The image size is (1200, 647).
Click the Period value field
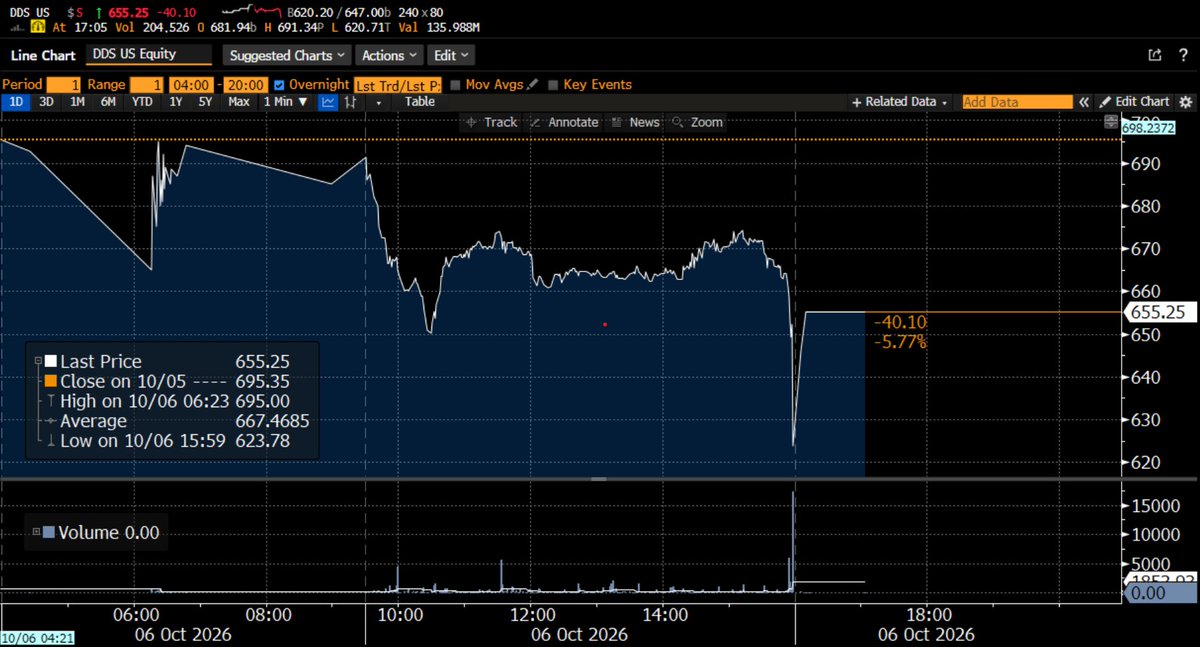[63, 85]
